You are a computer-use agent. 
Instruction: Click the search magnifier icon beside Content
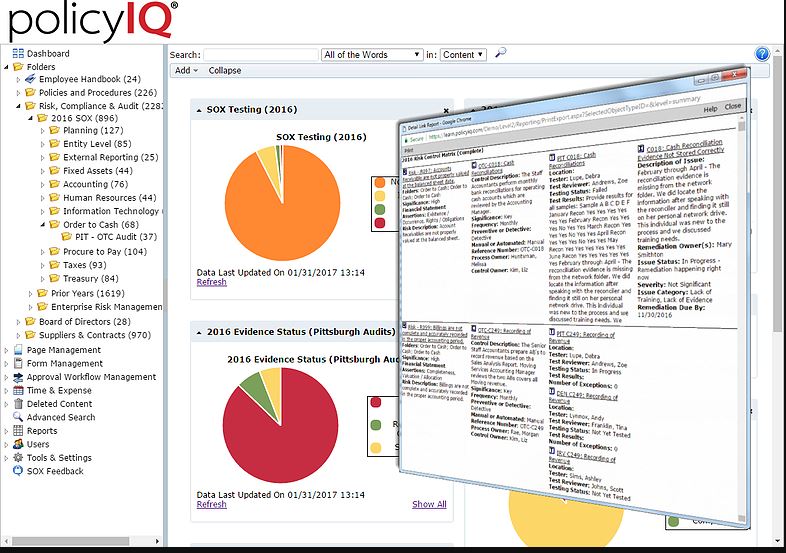point(500,52)
